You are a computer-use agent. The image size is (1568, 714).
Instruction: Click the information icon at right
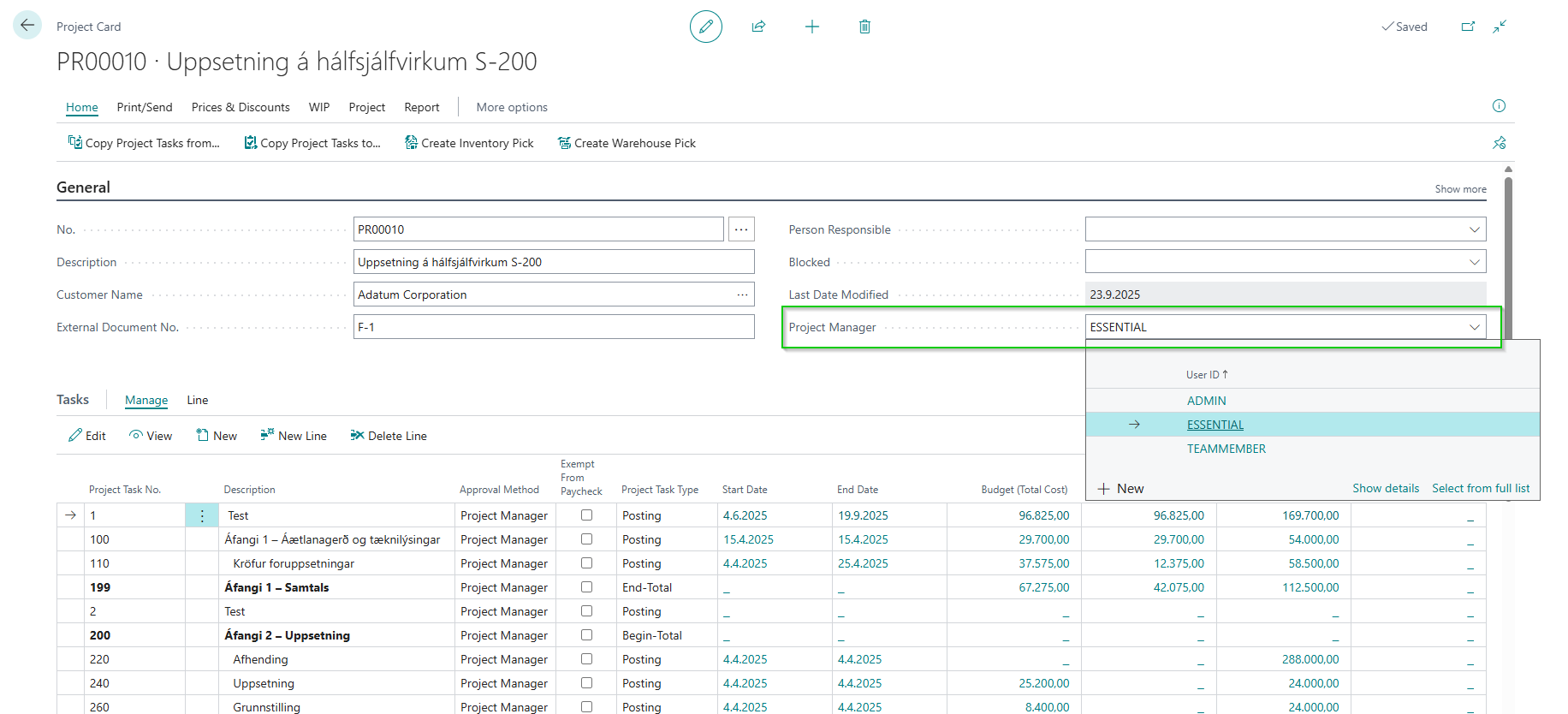click(x=1499, y=106)
